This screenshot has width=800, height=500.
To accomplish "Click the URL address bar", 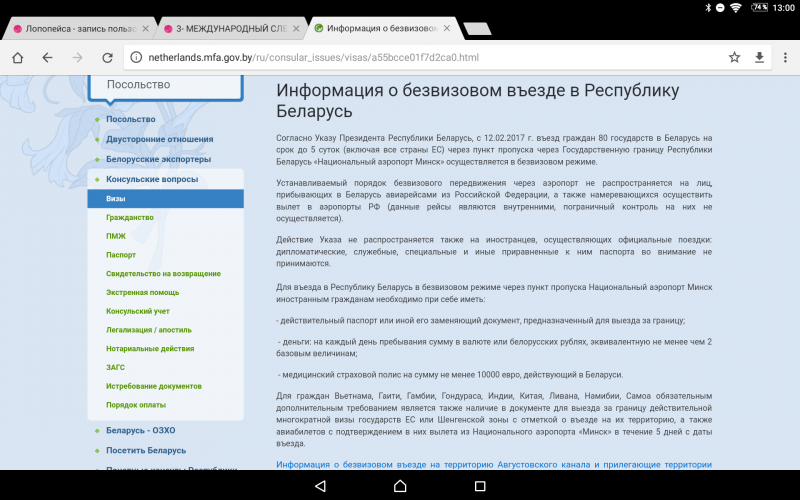I will 420,57.
